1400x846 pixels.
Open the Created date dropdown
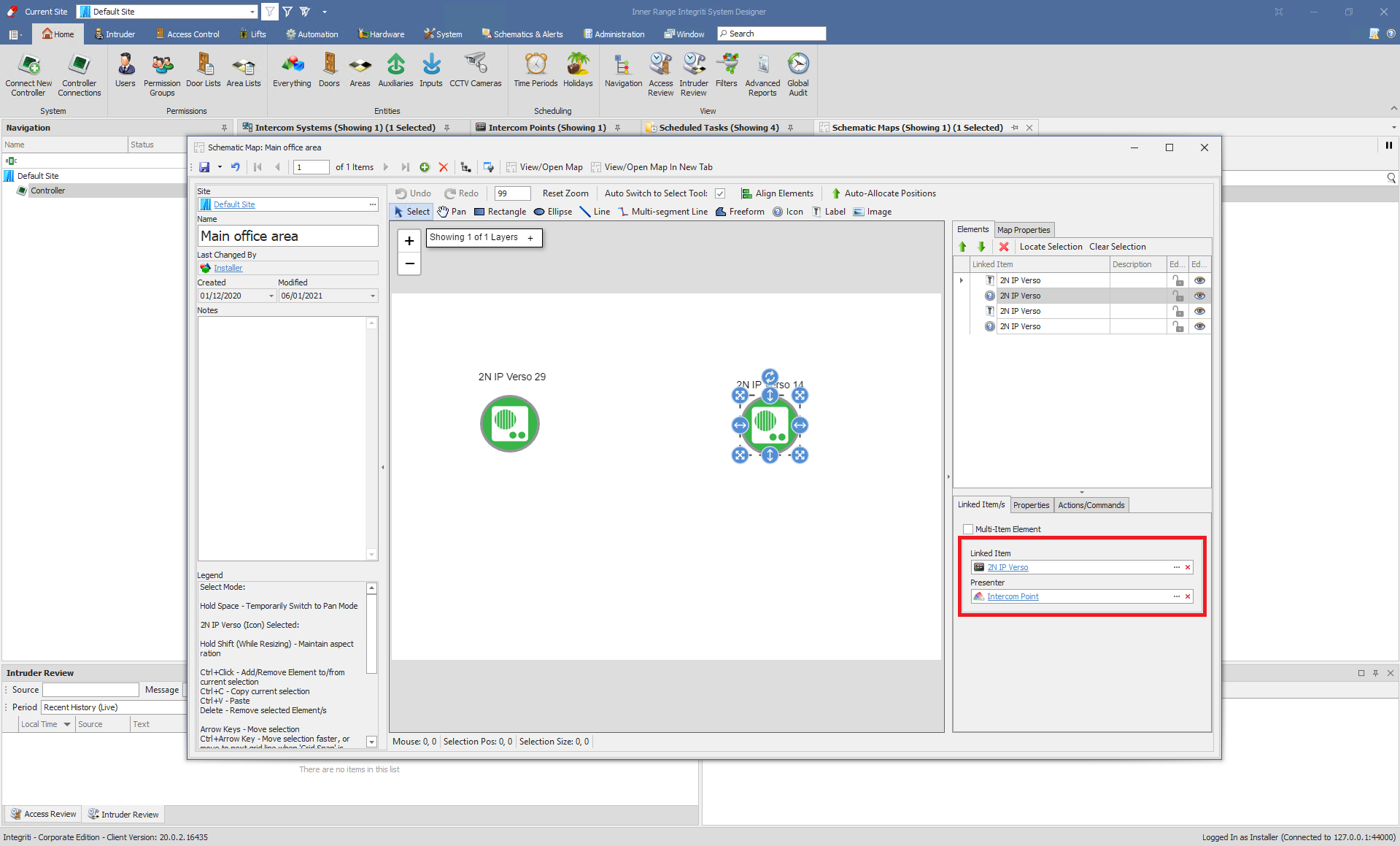271,296
